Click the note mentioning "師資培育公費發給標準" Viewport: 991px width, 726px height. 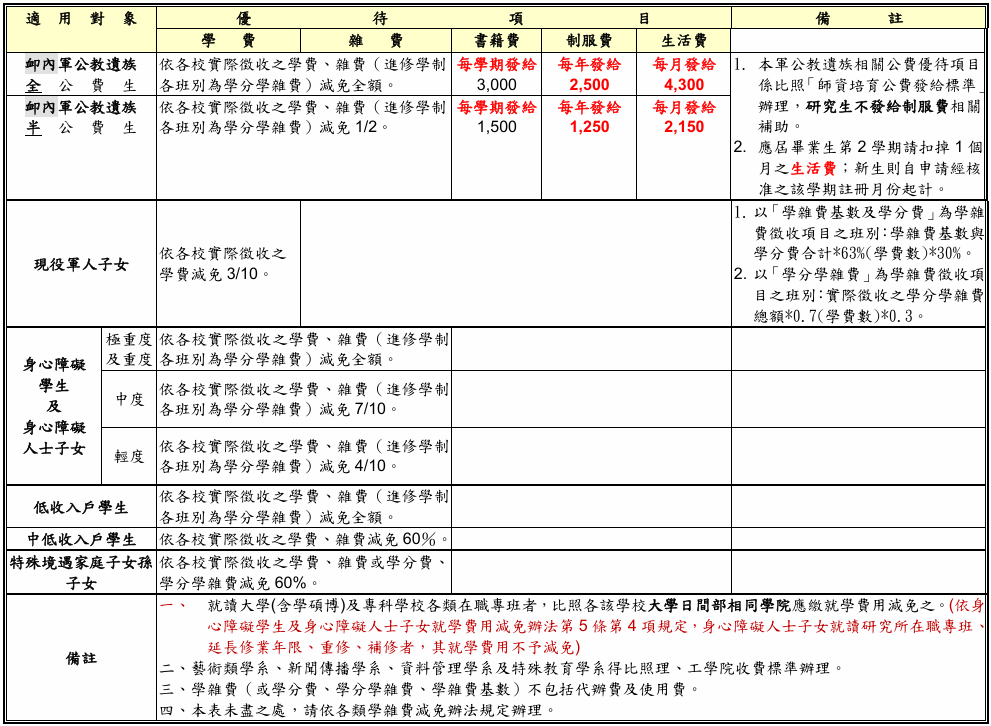click(x=858, y=95)
